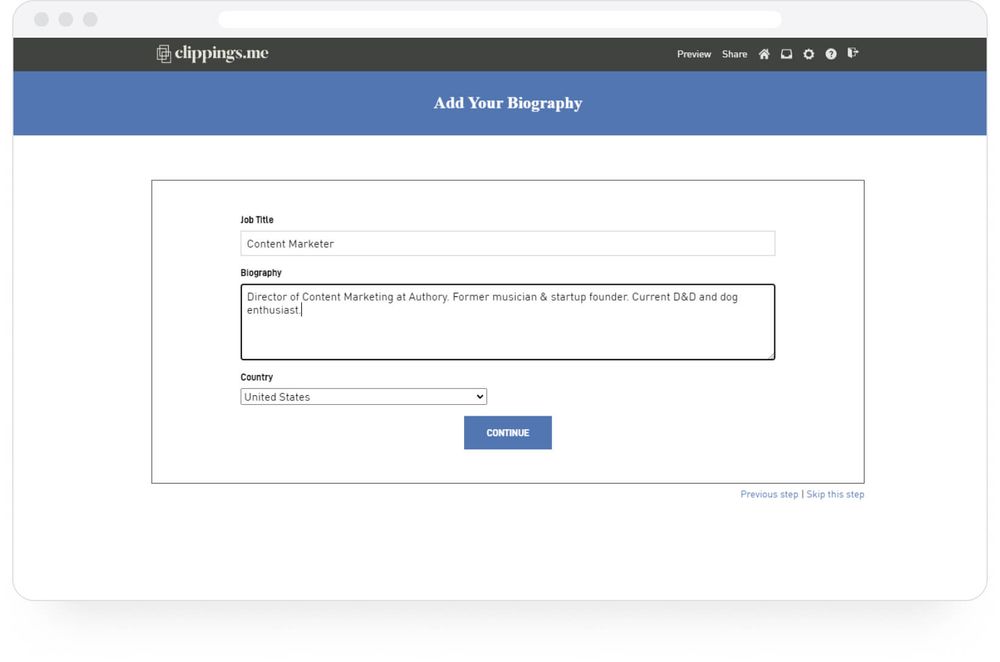This screenshot has width=1000, height=662.
Task: Click the Skip this step link
Action: (x=836, y=494)
